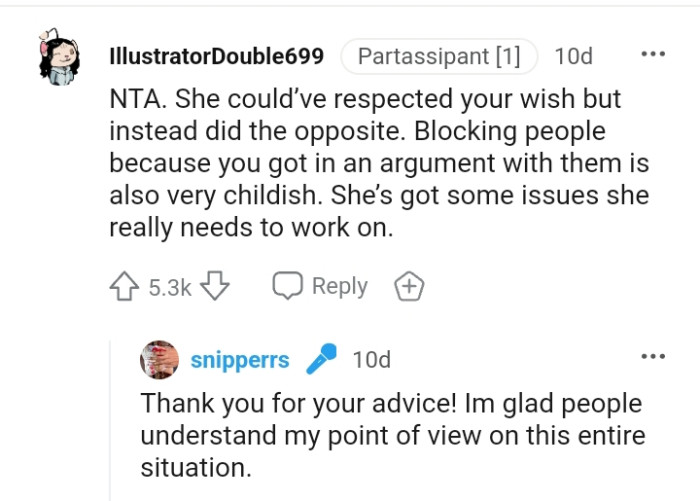
Task: Click the Partassipant [1] flair badge
Action: (x=439, y=57)
